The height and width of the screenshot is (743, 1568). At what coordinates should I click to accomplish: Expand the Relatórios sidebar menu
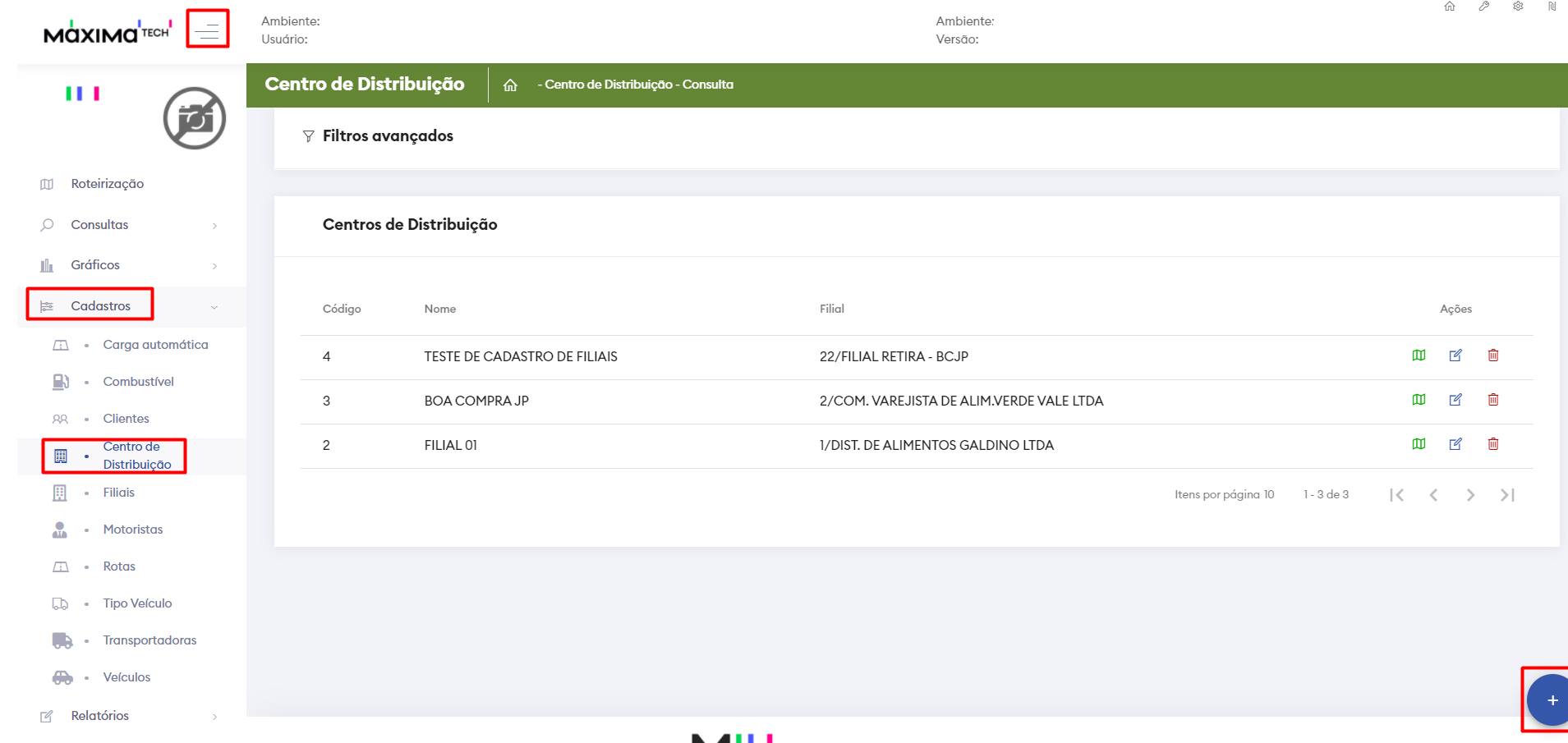click(x=131, y=716)
